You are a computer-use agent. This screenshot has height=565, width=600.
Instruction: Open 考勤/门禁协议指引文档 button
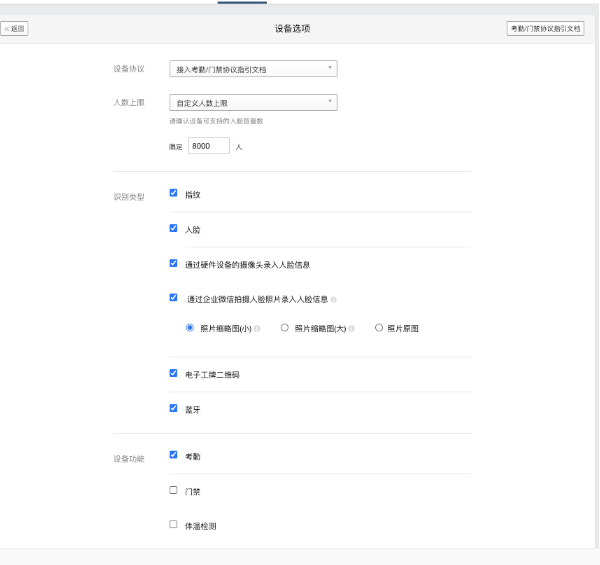545,29
